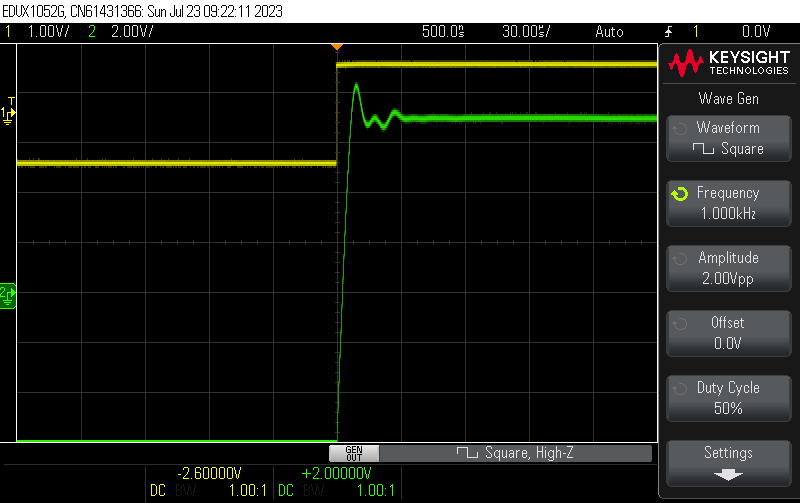Click the green rotary knob icon beside Frequency

(680, 194)
